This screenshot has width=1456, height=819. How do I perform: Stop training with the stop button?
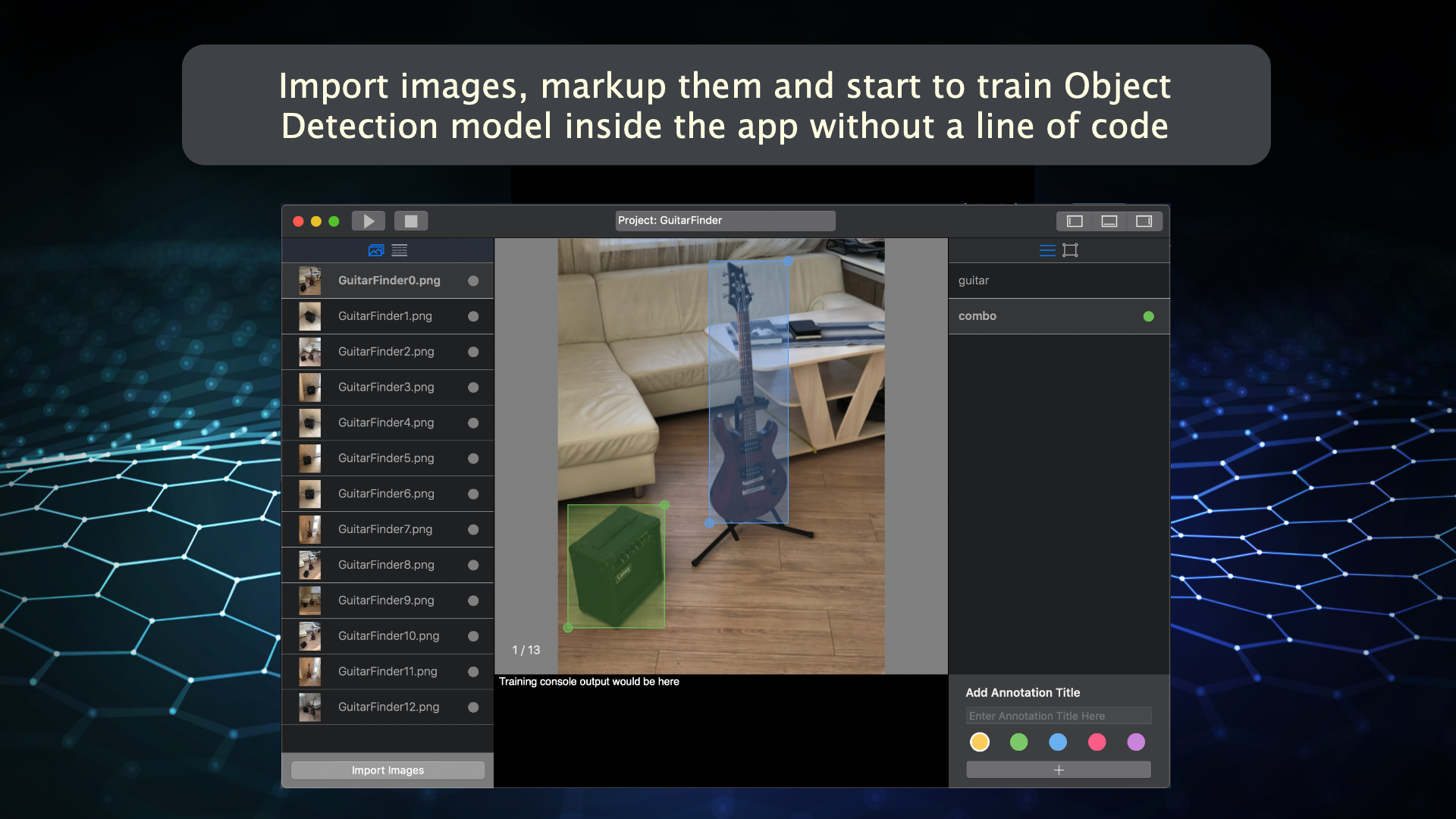click(x=411, y=221)
